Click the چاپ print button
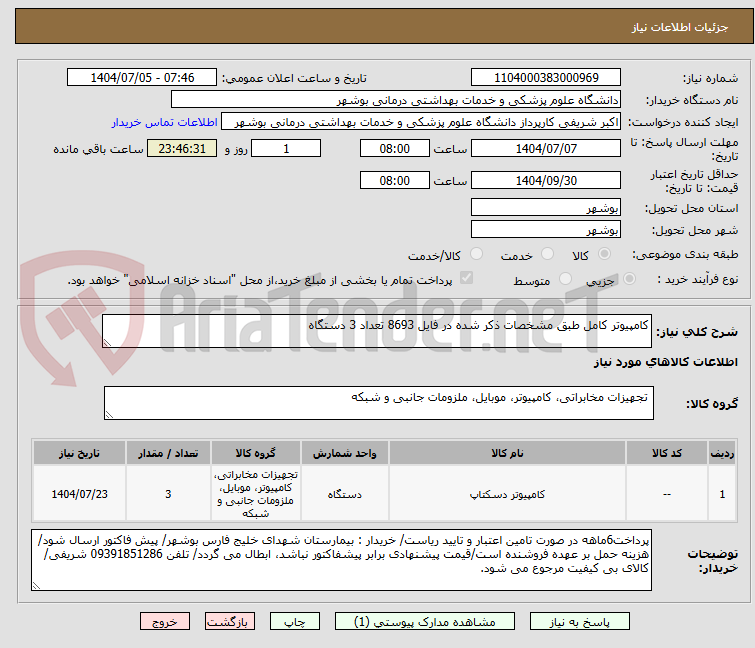 click(x=295, y=621)
